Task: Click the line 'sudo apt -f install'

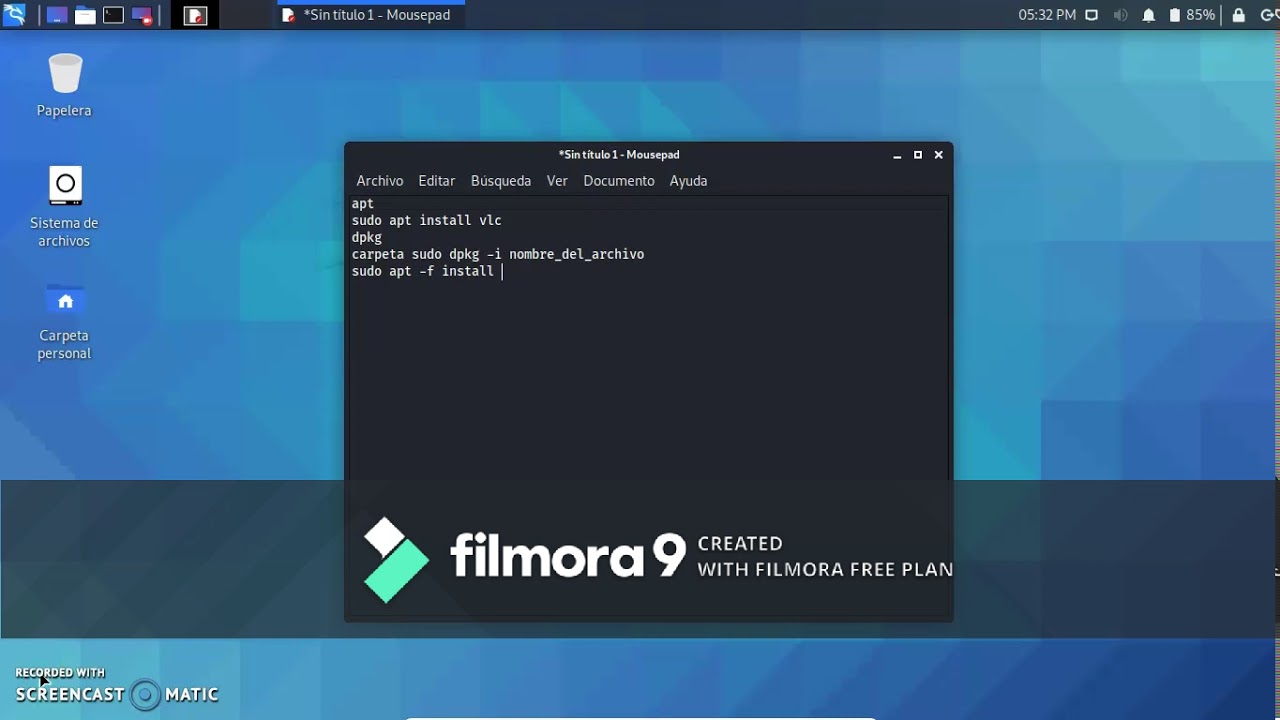Action: 422,272
